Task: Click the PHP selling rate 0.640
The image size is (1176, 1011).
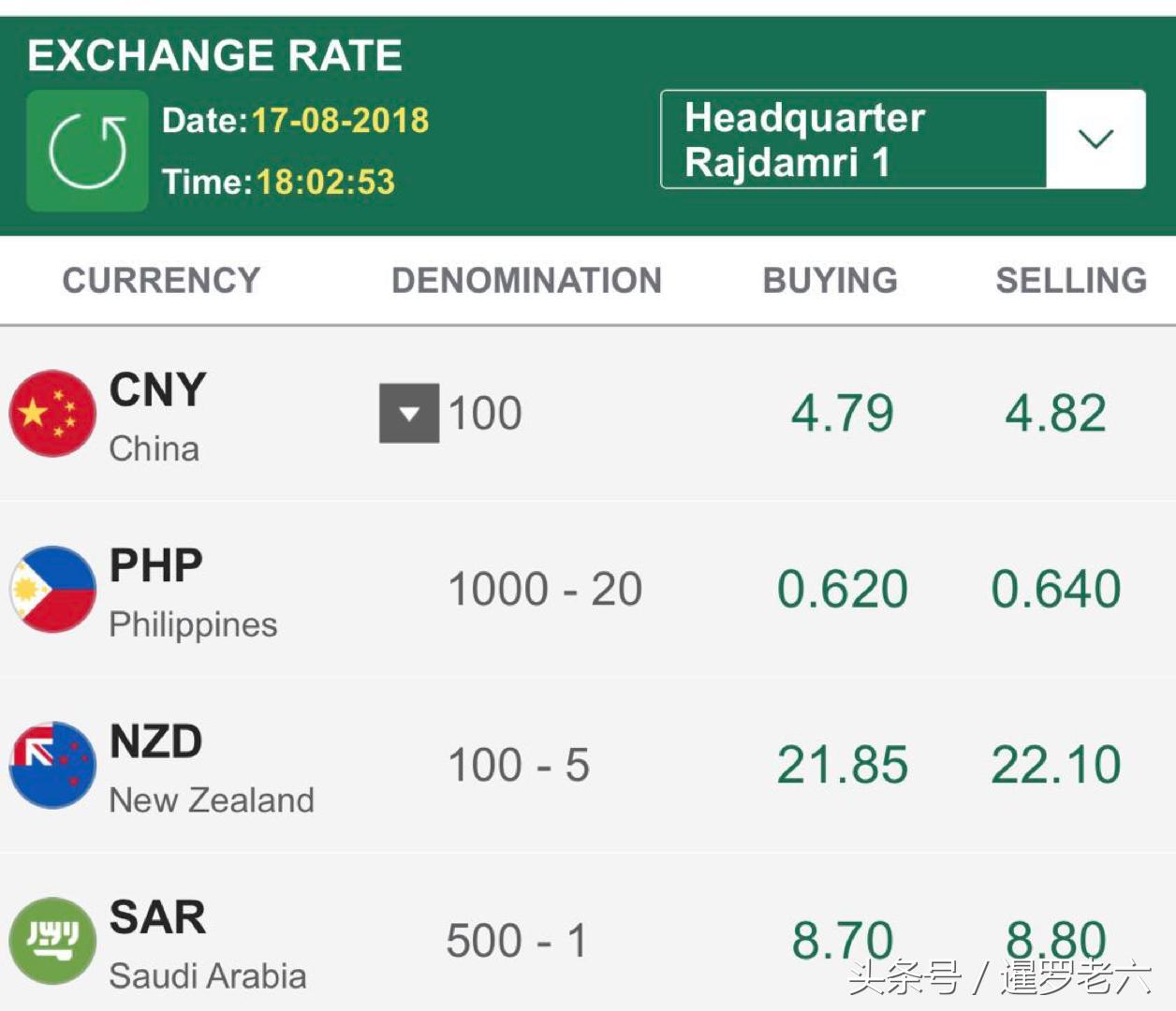Action: click(1056, 590)
